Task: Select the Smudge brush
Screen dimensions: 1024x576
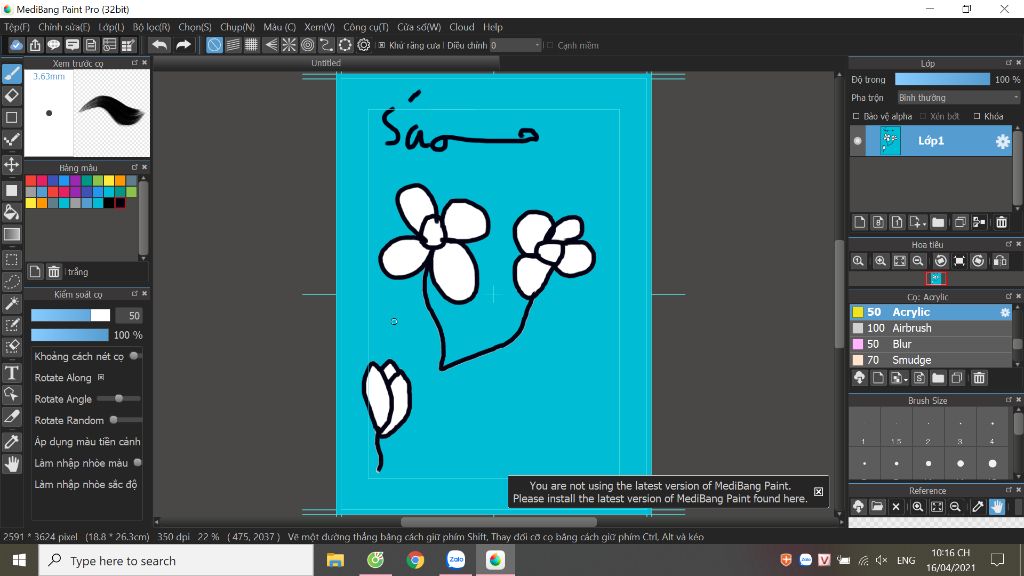Action: (x=931, y=360)
